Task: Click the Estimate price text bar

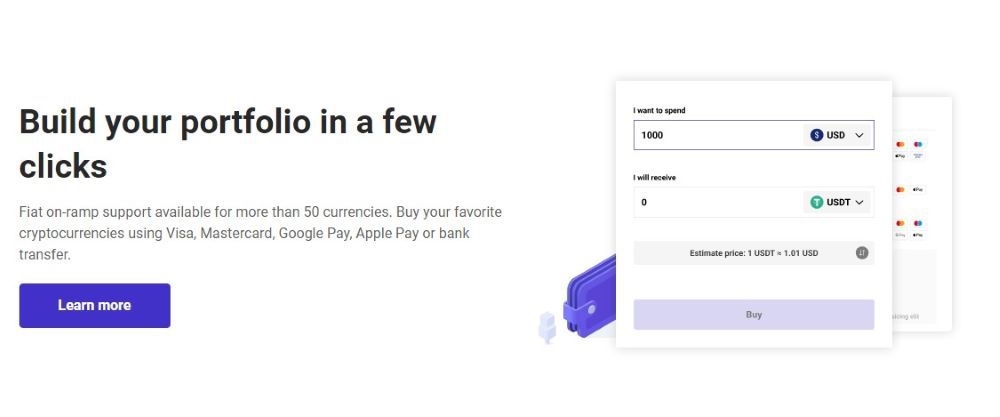Action: [x=754, y=253]
